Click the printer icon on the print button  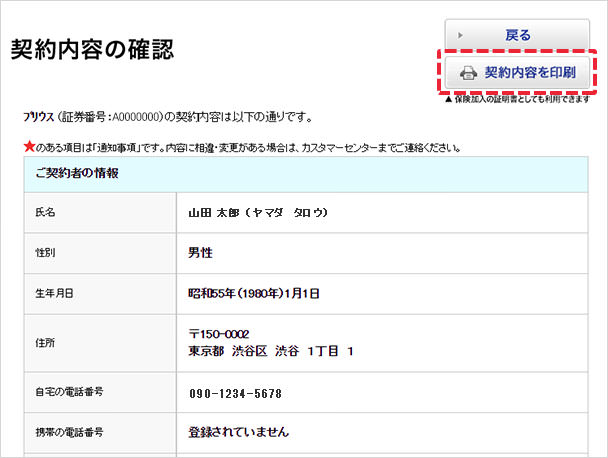tap(468, 73)
